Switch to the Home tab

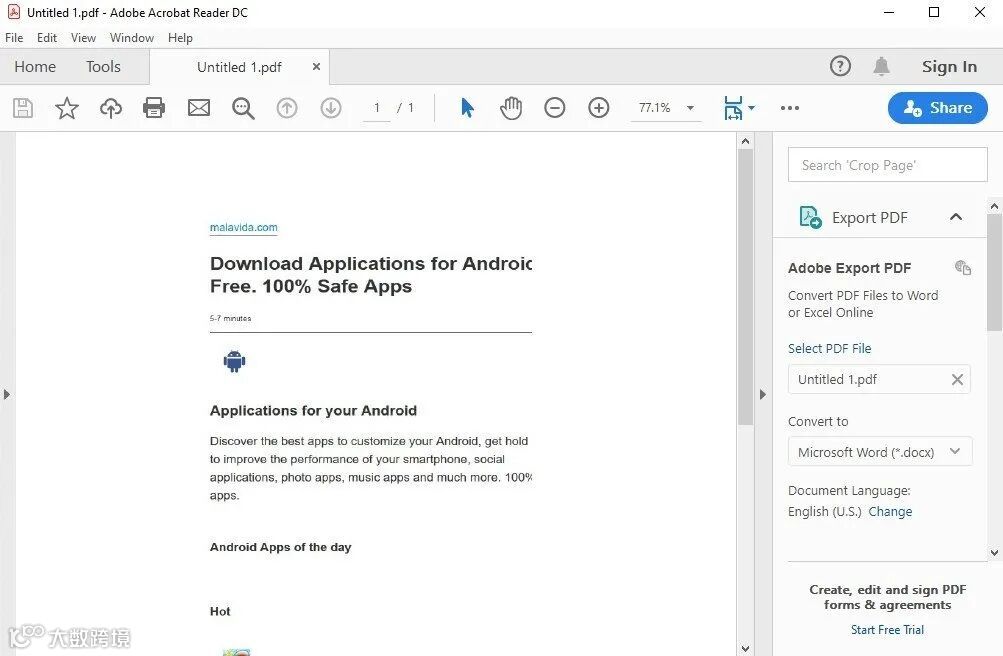click(x=35, y=66)
